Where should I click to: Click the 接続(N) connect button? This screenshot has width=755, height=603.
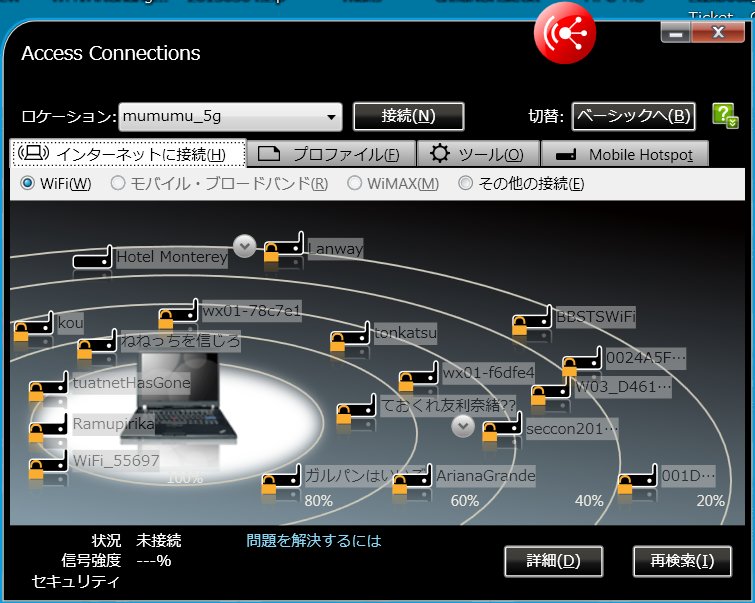coord(408,116)
